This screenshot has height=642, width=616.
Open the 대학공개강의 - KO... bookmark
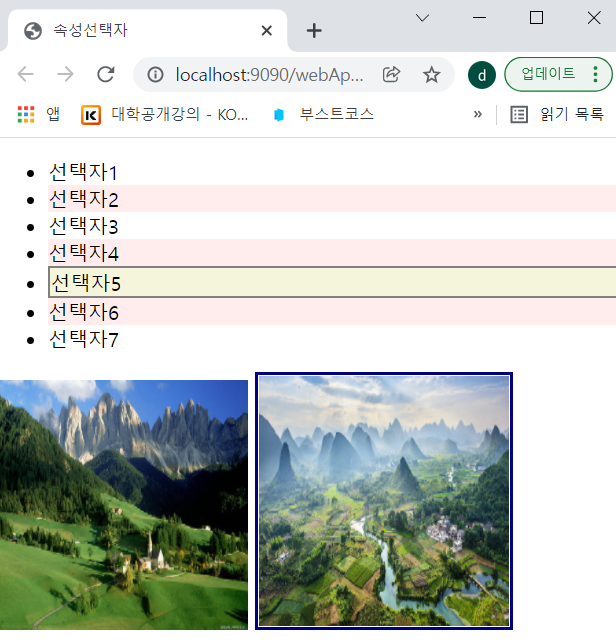(x=165, y=114)
